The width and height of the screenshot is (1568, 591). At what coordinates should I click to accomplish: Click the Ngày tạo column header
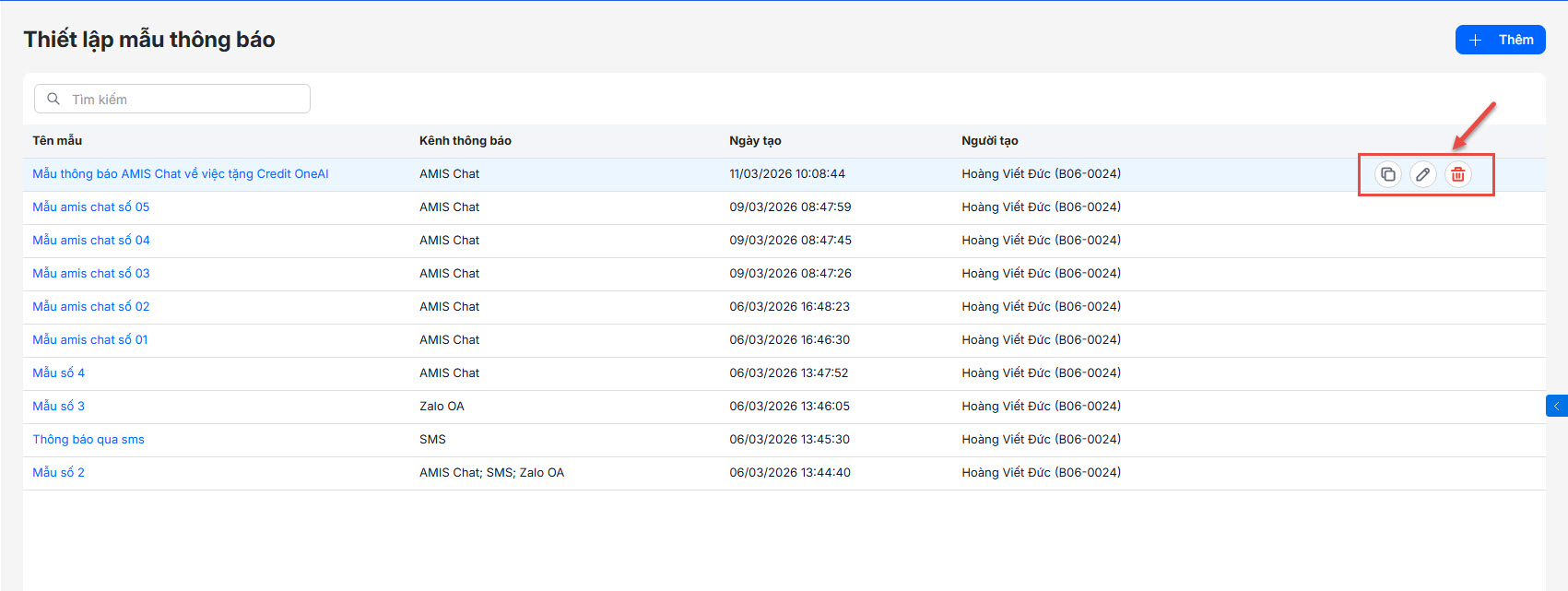(x=755, y=140)
